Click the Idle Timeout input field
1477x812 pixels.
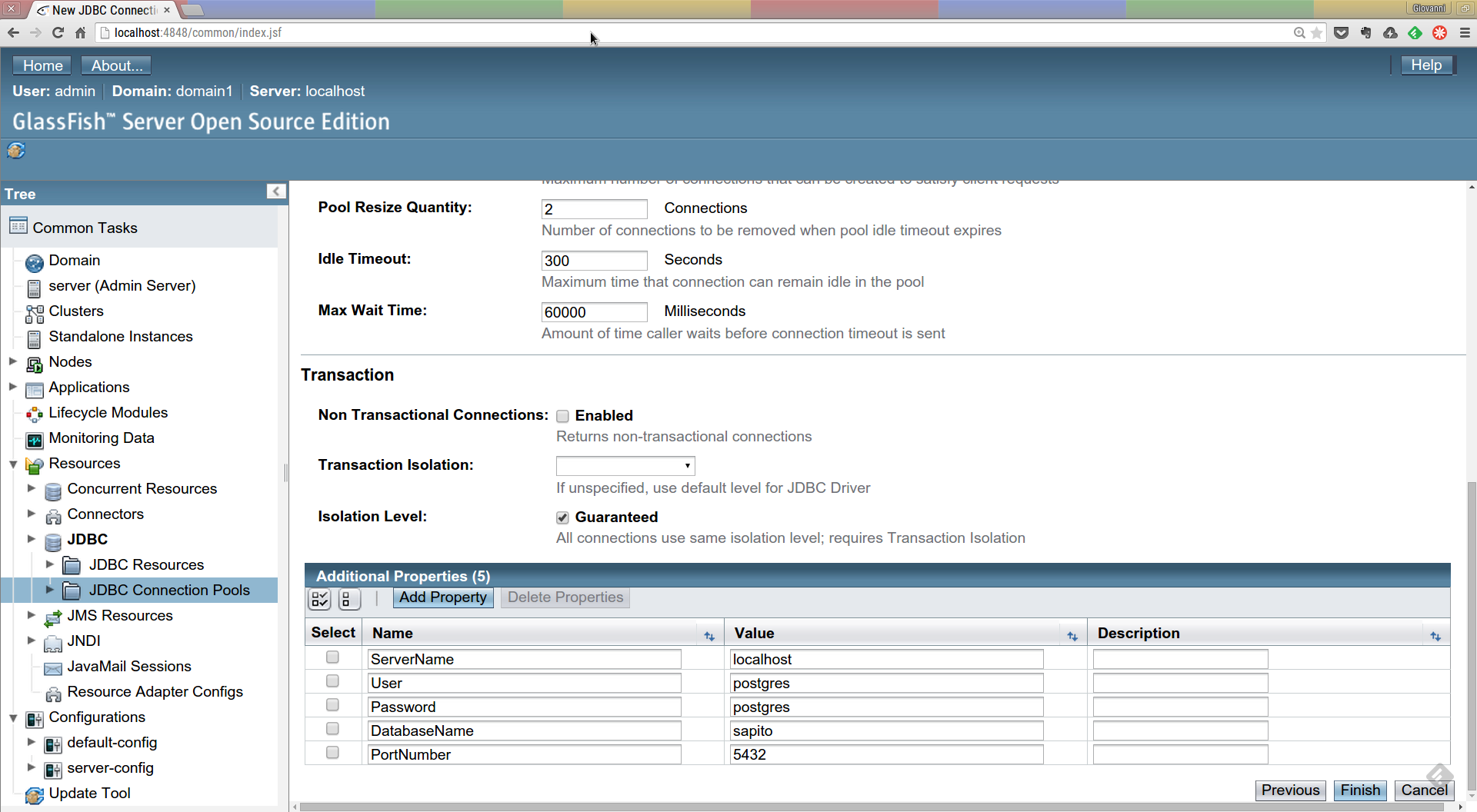tap(594, 261)
